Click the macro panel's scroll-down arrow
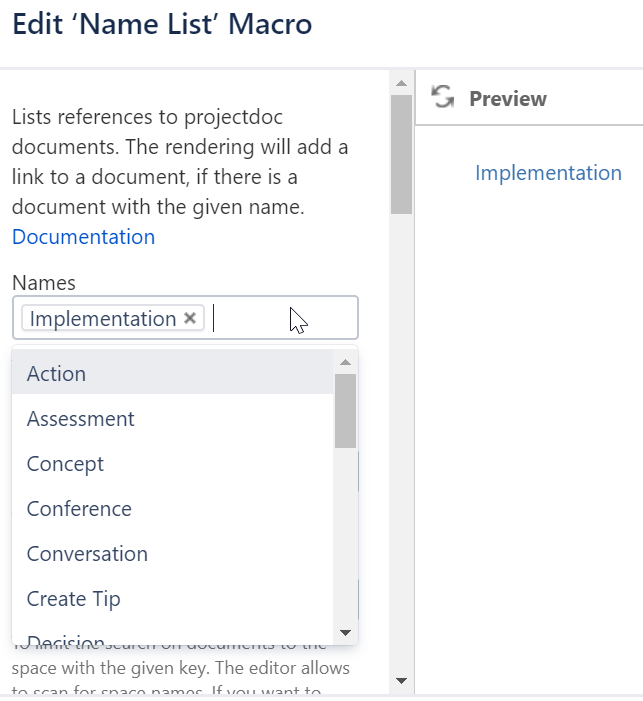The width and height of the screenshot is (643, 701). click(x=401, y=680)
